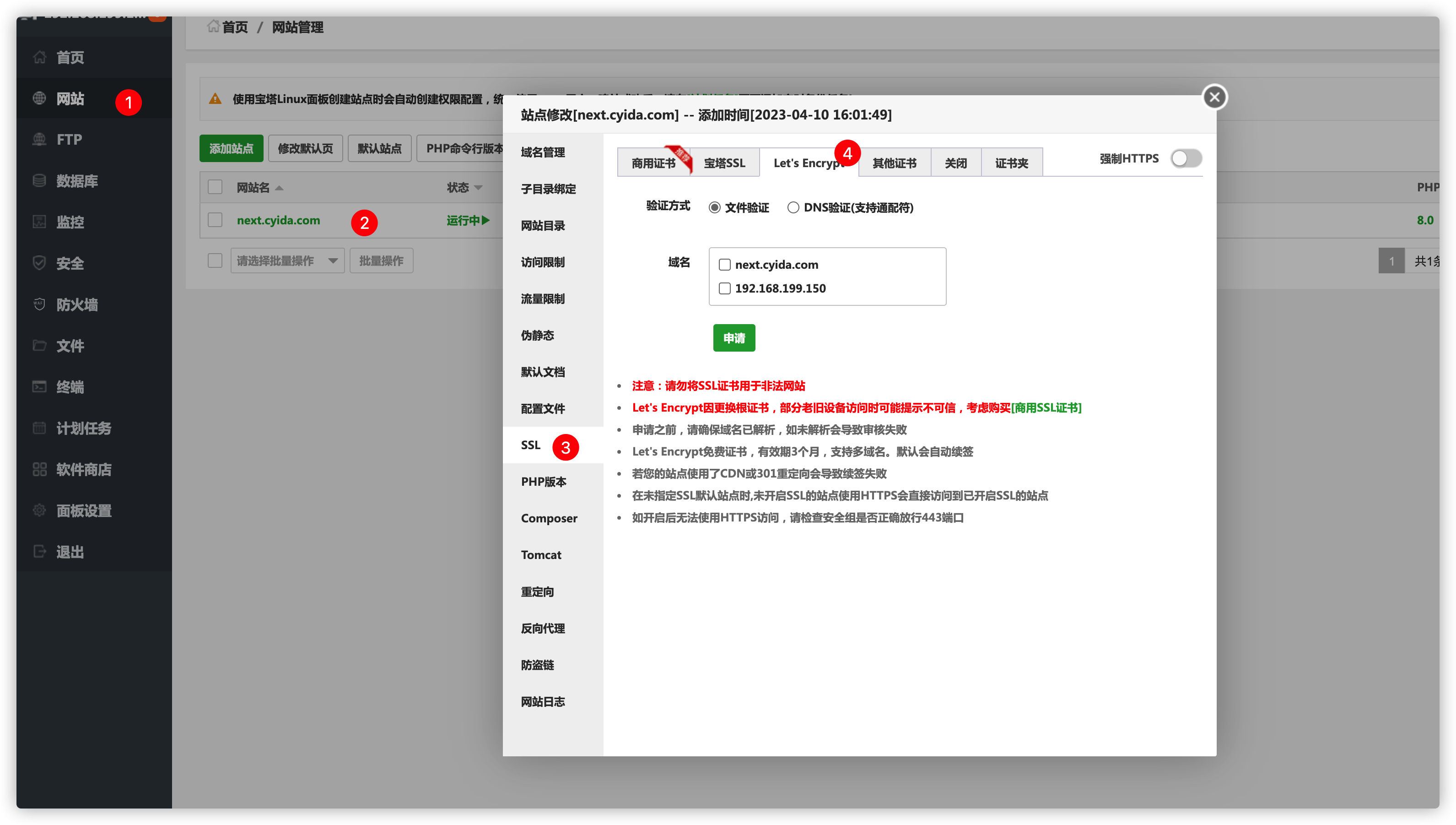Expand the status column filter arrow
The width and height of the screenshot is (1456, 825).
click(478, 188)
